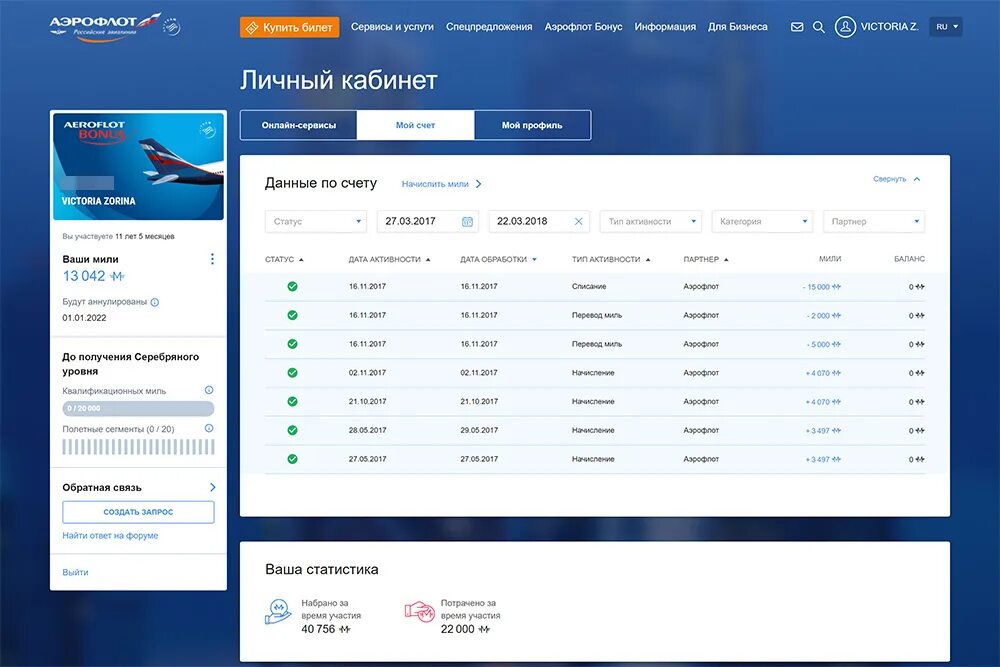Click СОЗДАТЬ ЗАПРОС button
This screenshot has width=1000, height=667.
(138, 512)
